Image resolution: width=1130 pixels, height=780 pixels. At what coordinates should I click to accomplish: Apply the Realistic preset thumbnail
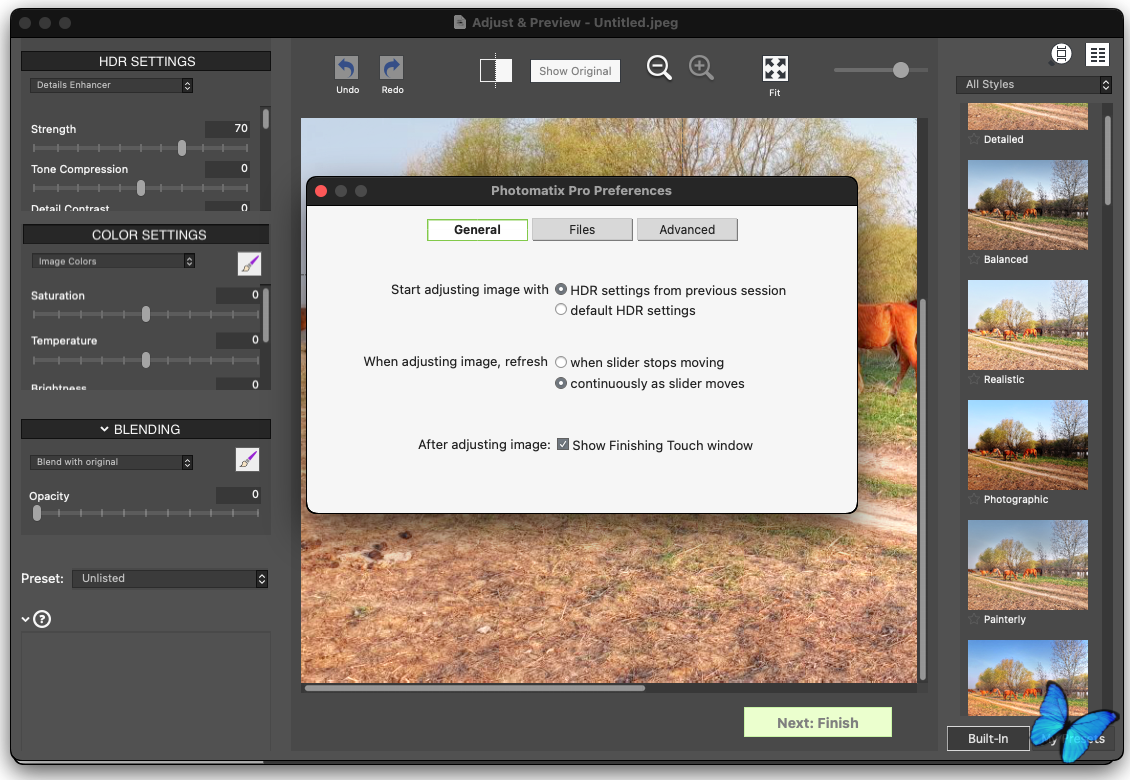1028,325
